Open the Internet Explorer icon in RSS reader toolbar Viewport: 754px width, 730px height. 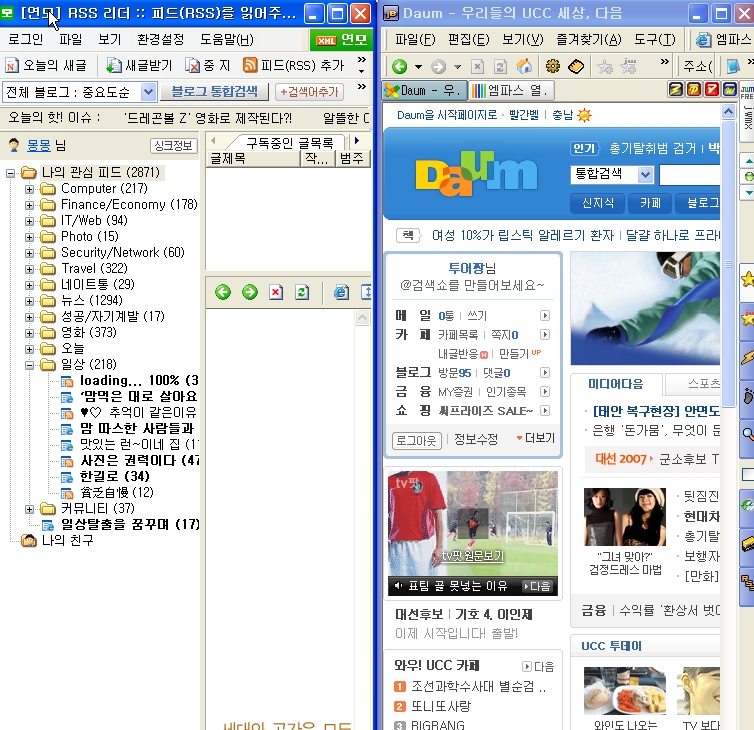(341, 292)
